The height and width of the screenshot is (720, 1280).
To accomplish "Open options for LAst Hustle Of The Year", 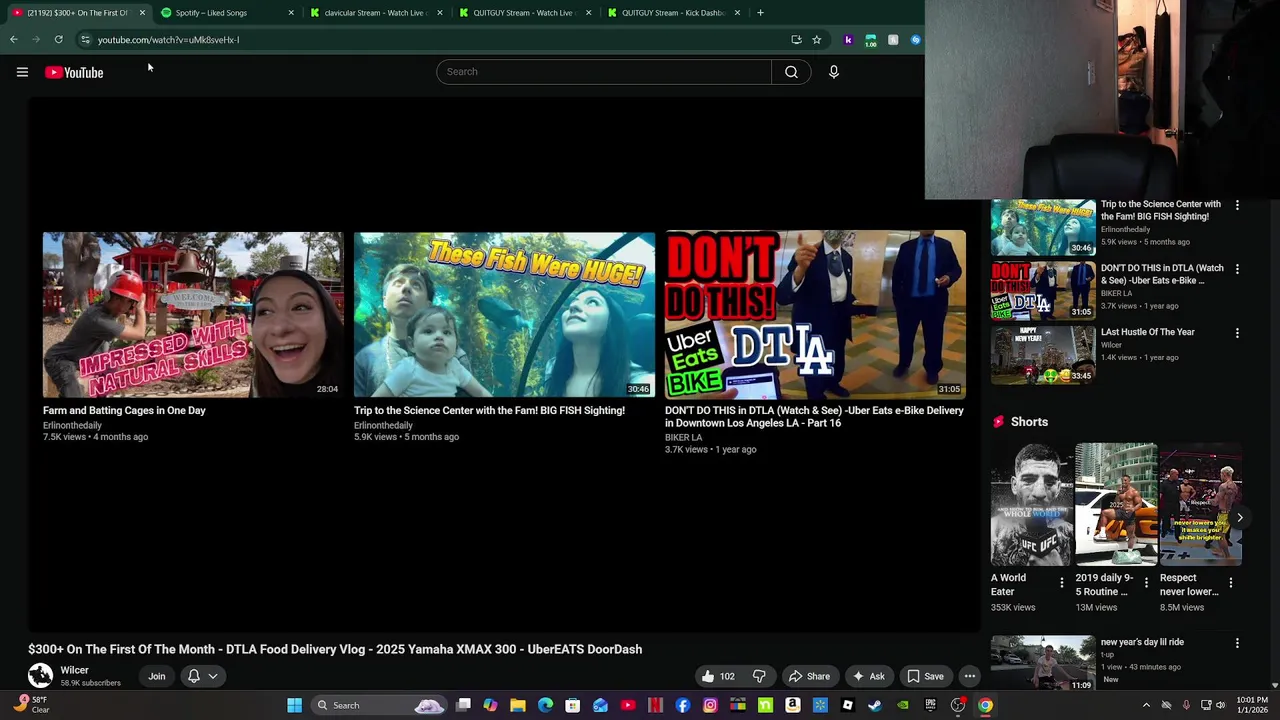I will coord(1237,333).
